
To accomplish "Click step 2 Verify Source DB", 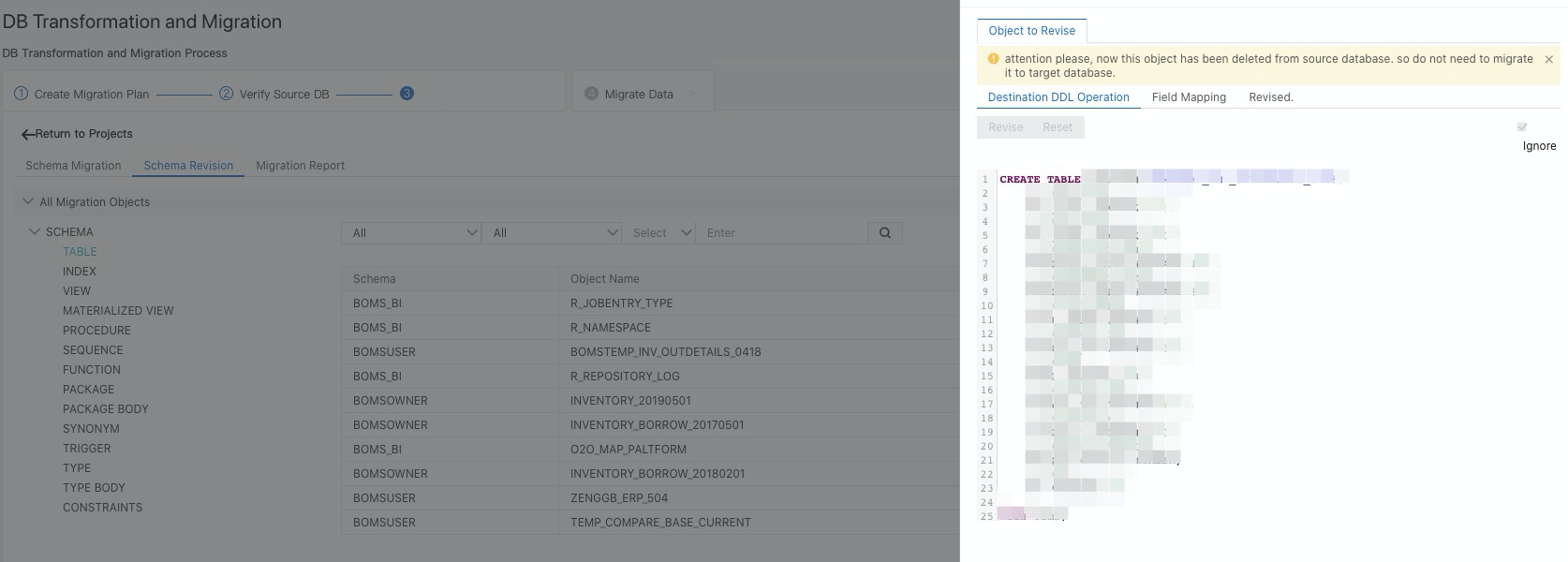I will (x=274, y=94).
